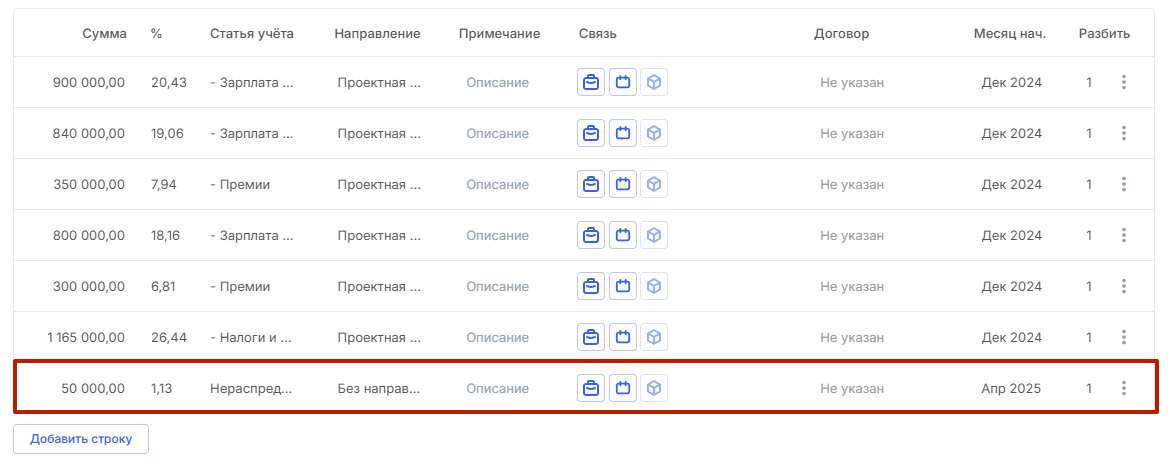1171x465 pixels.
Task: Click briefcase link icon in 50 000,00 row
Action: 591,388
